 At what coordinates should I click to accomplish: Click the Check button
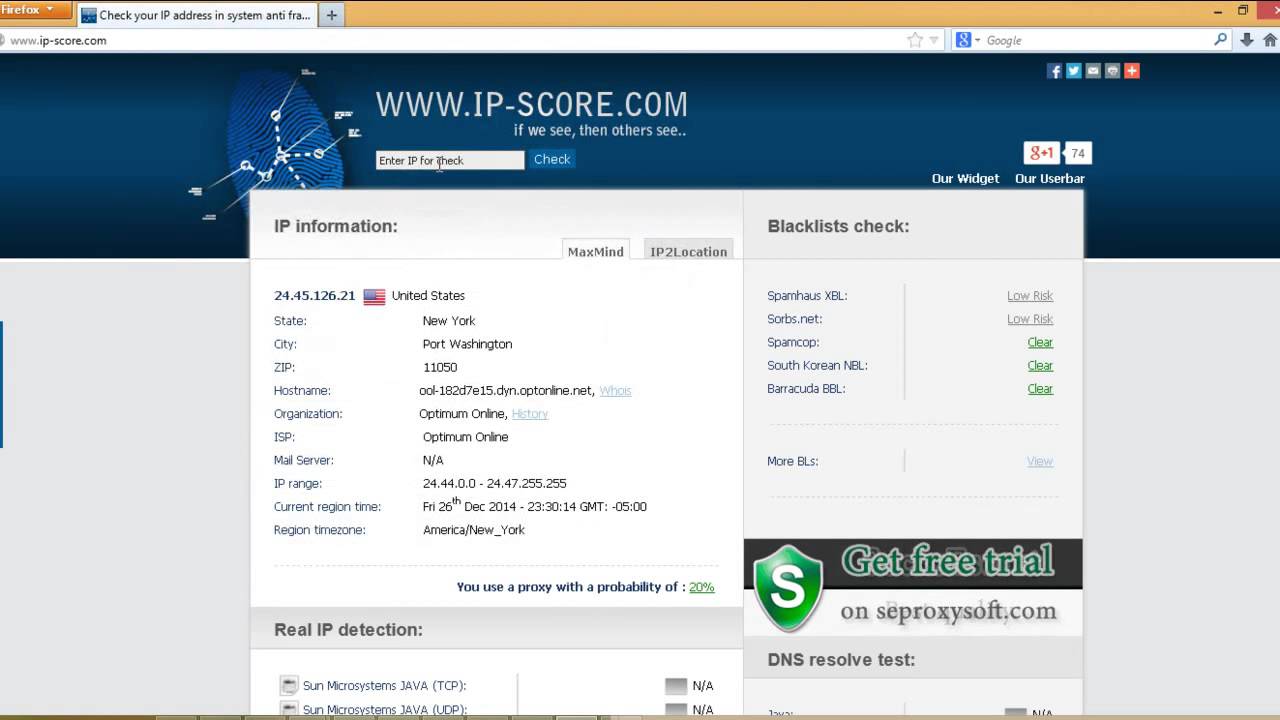(x=552, y=159)
